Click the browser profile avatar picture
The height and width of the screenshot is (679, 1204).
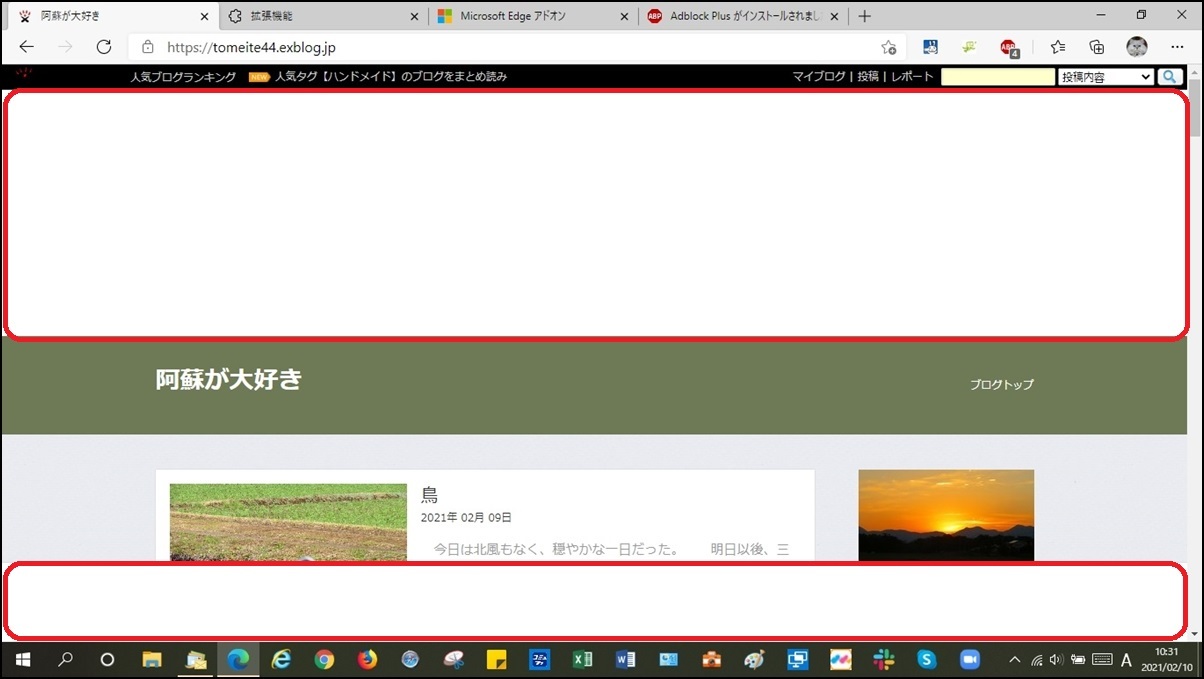pos(1137,46)
